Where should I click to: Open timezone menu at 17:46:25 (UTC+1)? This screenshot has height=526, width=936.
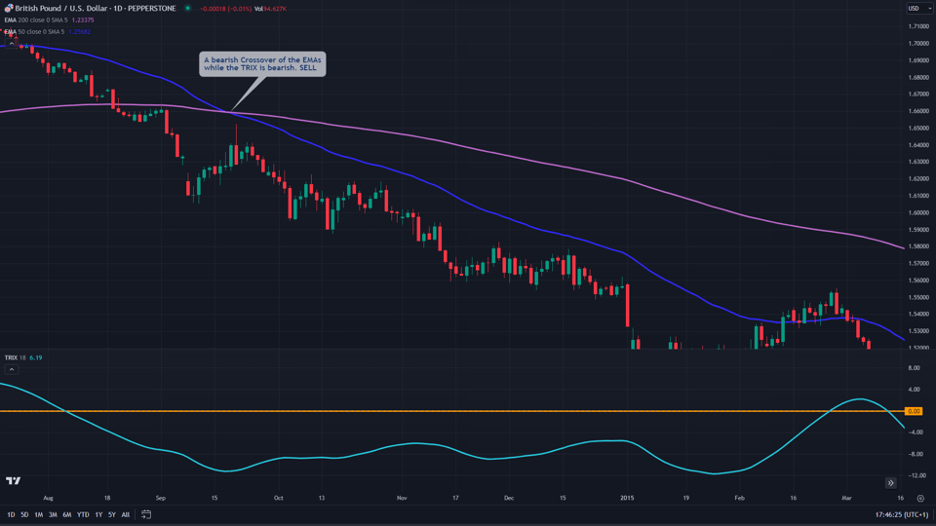(x=901, y=515)
